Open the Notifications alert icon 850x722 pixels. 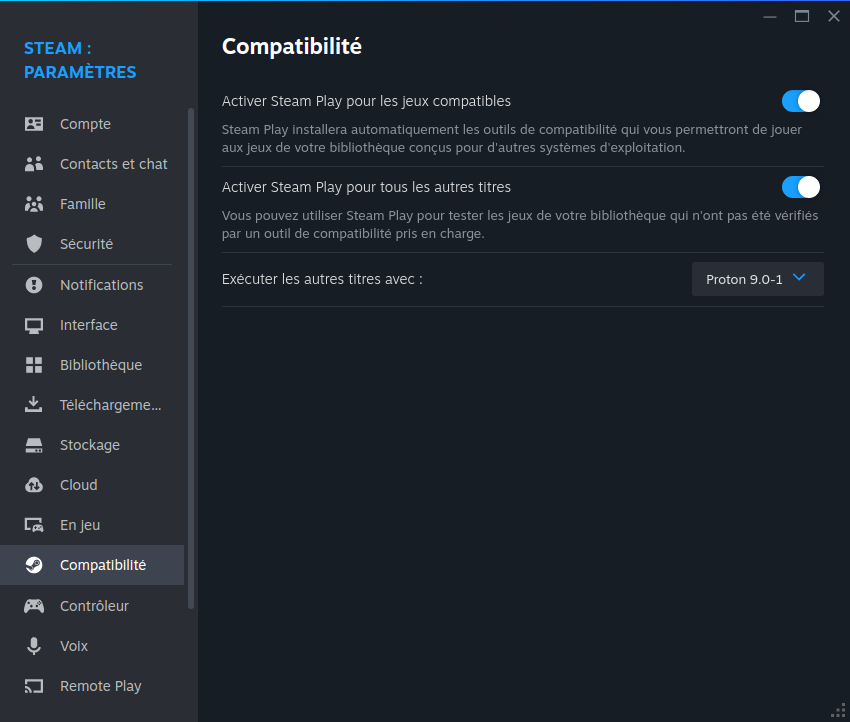(x=34, y=285)
